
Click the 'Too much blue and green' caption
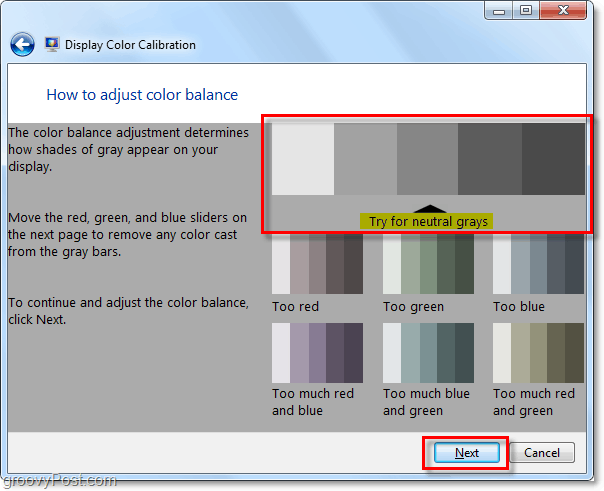pos(426,402)
